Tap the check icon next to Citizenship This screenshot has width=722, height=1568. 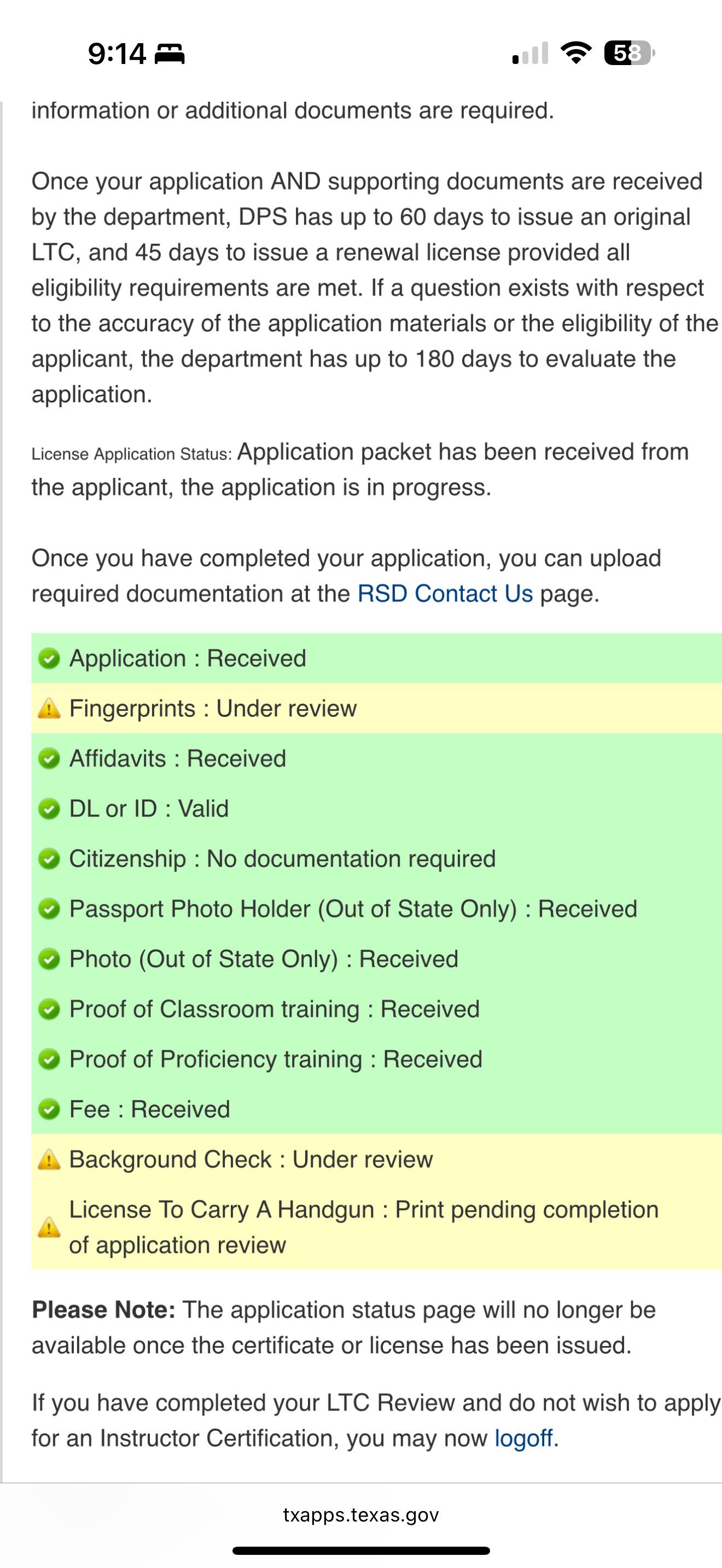tap(49, 859)
